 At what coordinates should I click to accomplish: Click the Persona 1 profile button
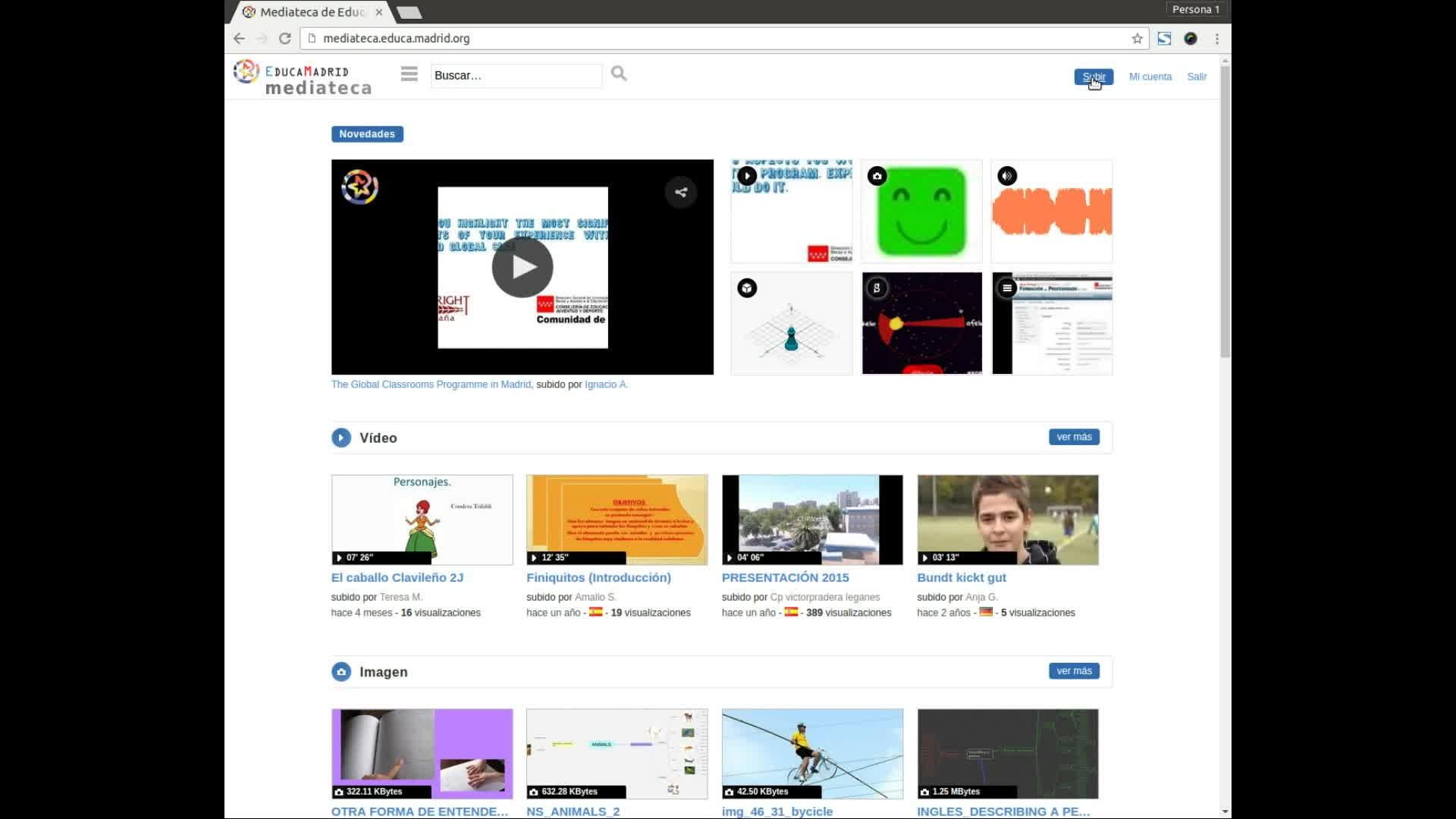[x=1195, y=10]
